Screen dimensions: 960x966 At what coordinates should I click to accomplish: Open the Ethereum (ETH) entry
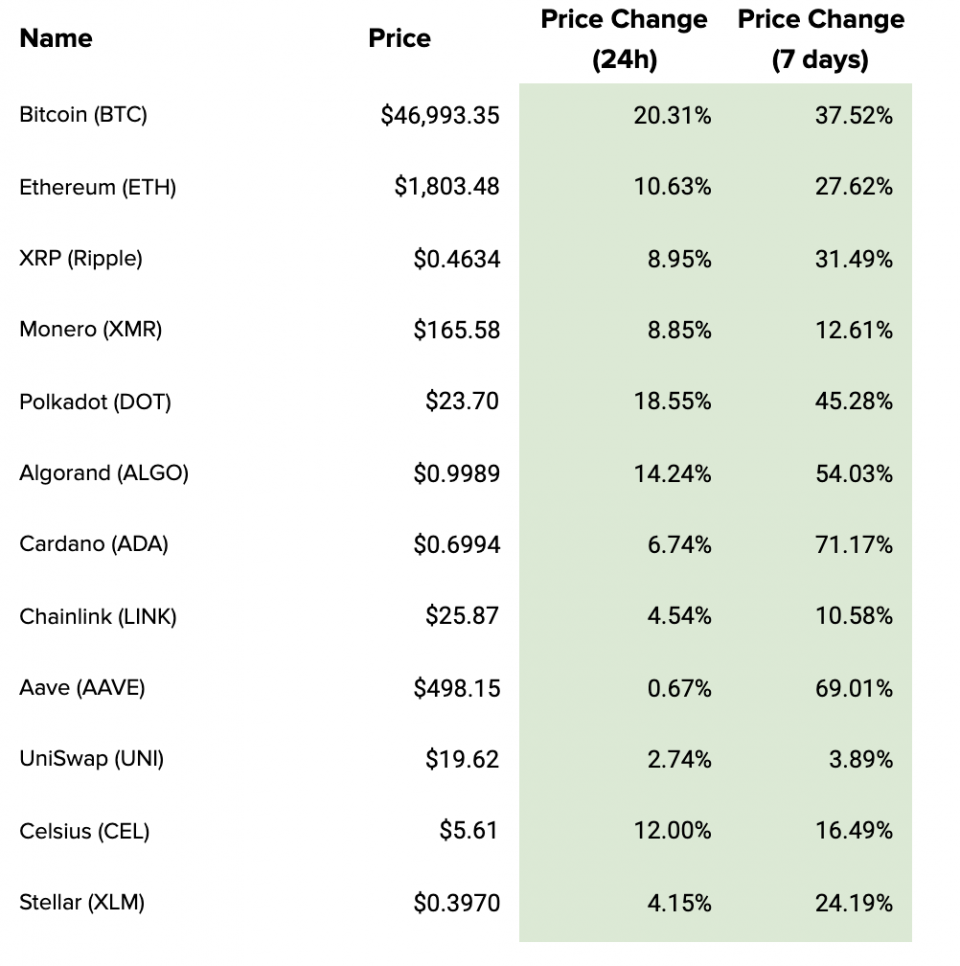(x=97, y=187)
